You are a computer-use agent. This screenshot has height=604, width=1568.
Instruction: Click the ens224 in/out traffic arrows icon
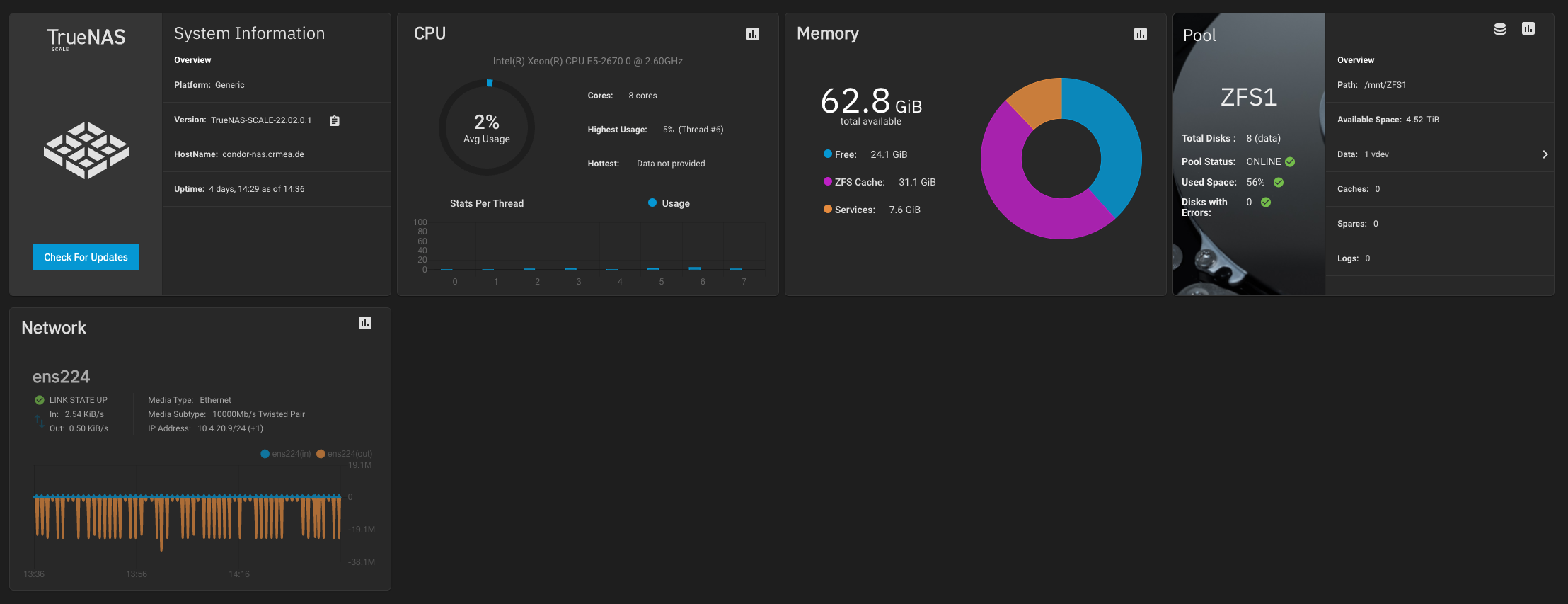pos(40,421)
